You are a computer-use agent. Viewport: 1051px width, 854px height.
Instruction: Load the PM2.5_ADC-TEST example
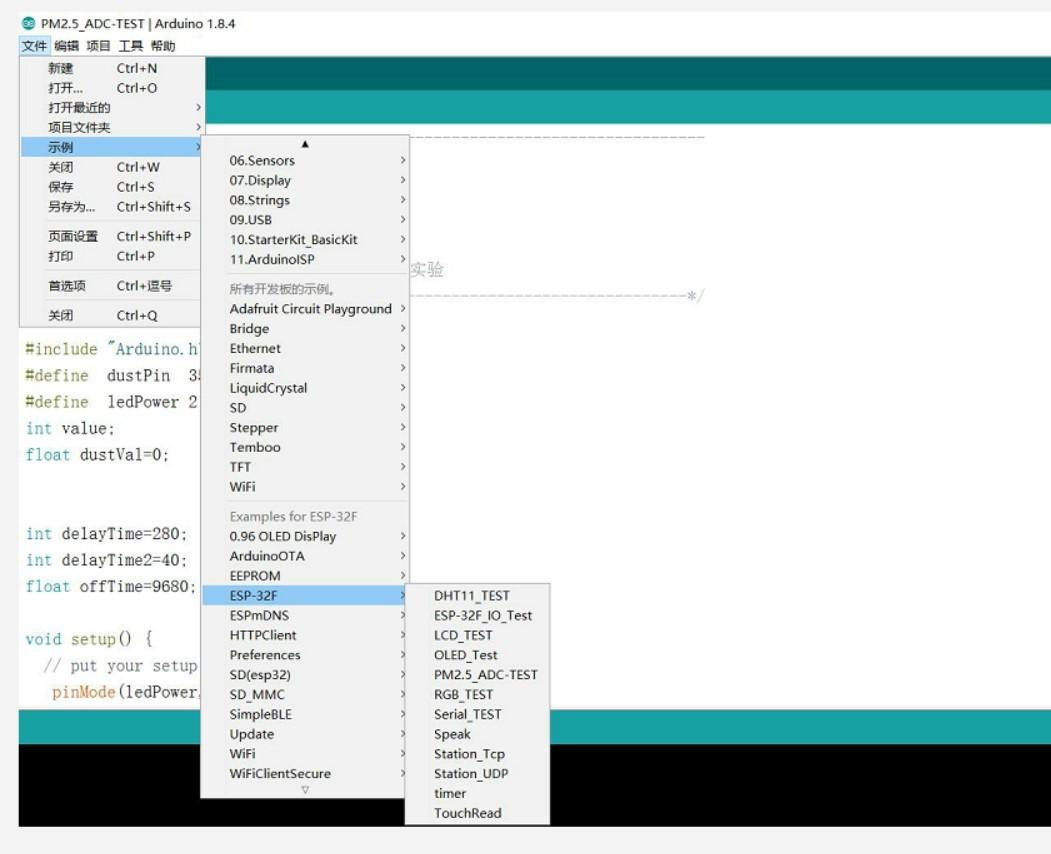(477, 674)
